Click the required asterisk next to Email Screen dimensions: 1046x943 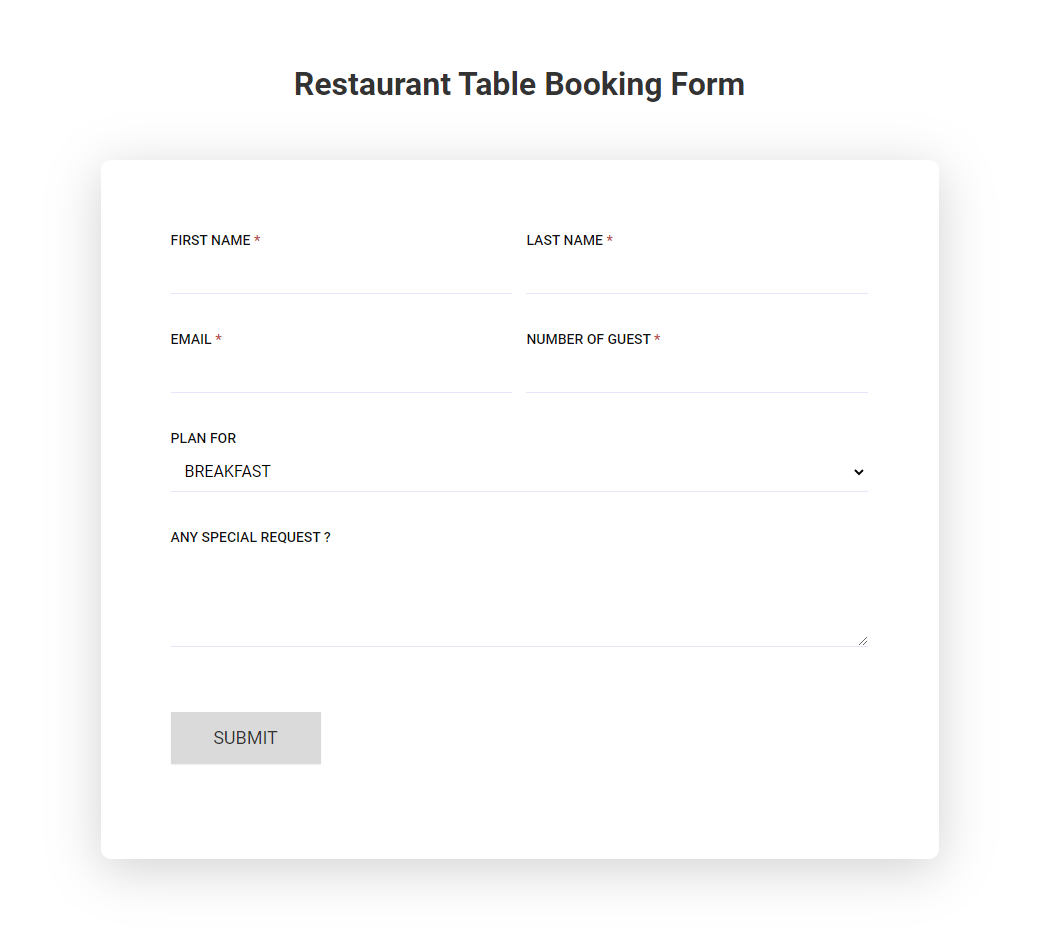coord(219,340)
